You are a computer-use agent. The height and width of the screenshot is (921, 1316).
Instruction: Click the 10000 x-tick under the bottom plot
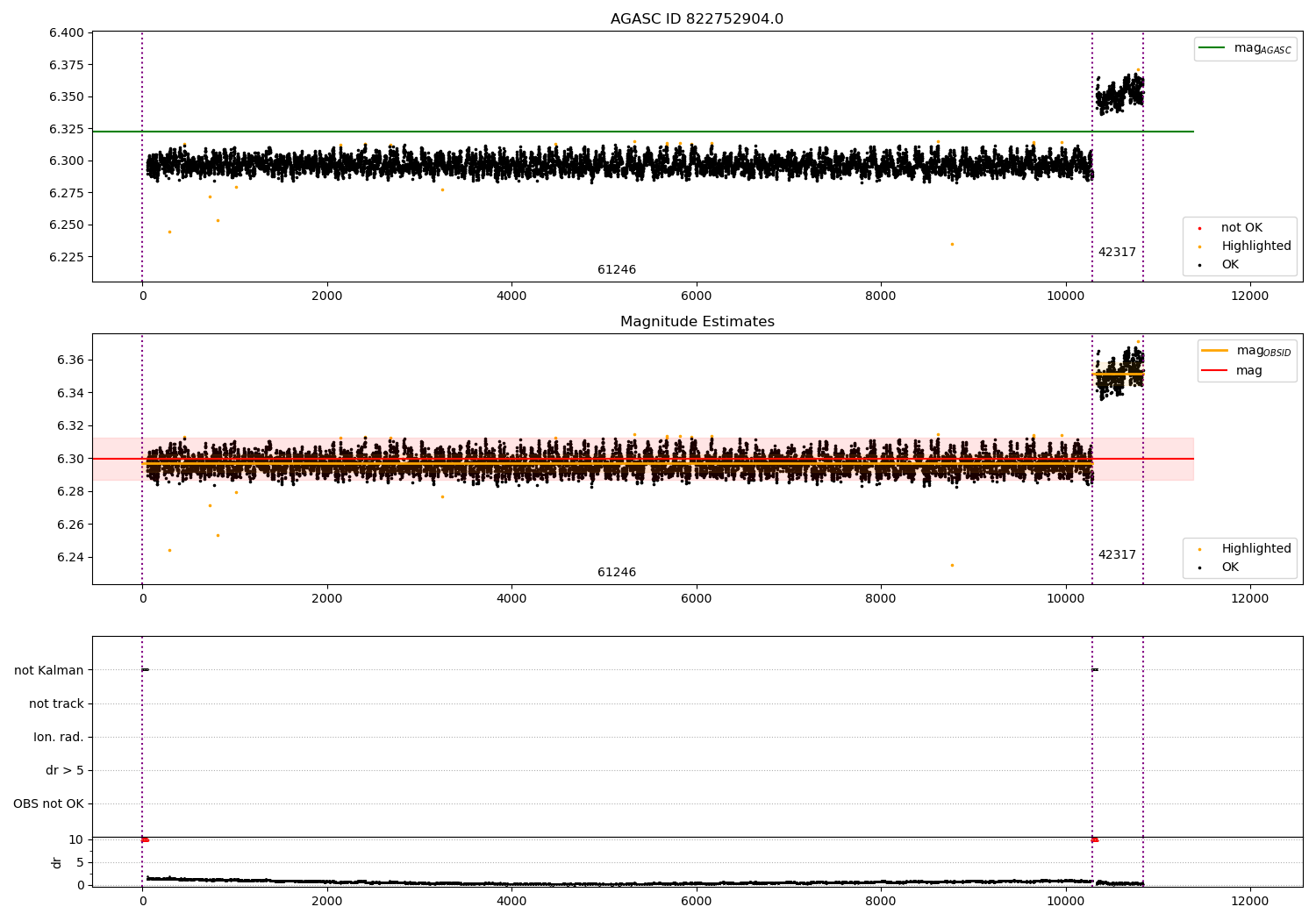1066,902
